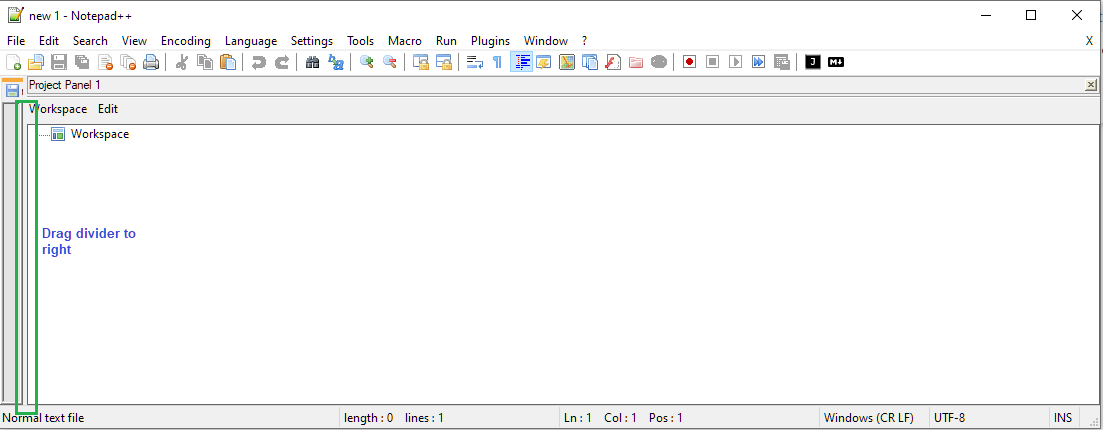1103x430 pixels.
Task: Close the Project Panel 1 with its X
Action: coord(1091,84)
